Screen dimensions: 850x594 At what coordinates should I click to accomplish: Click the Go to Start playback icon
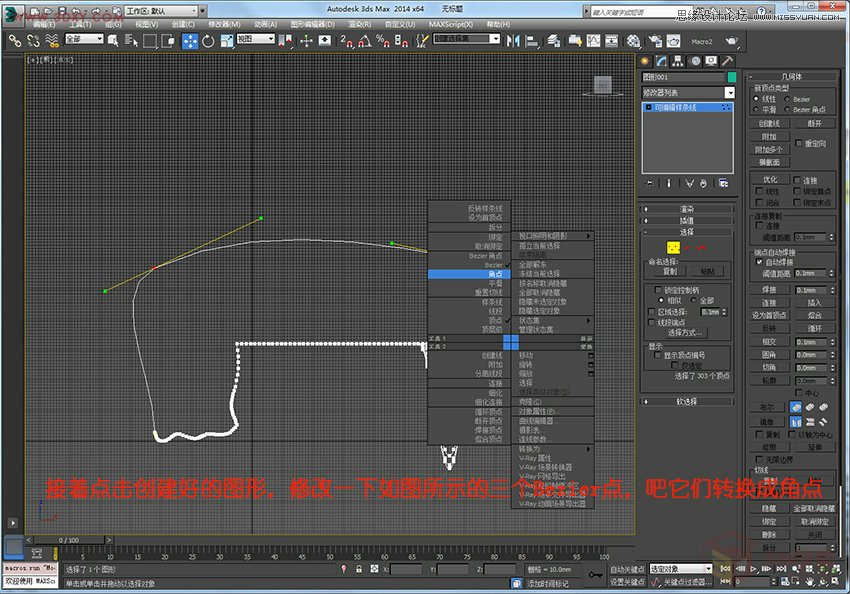725,569
